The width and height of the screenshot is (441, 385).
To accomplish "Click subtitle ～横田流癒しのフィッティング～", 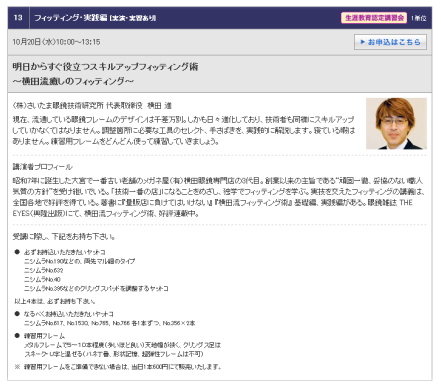I will coord(73,81).
